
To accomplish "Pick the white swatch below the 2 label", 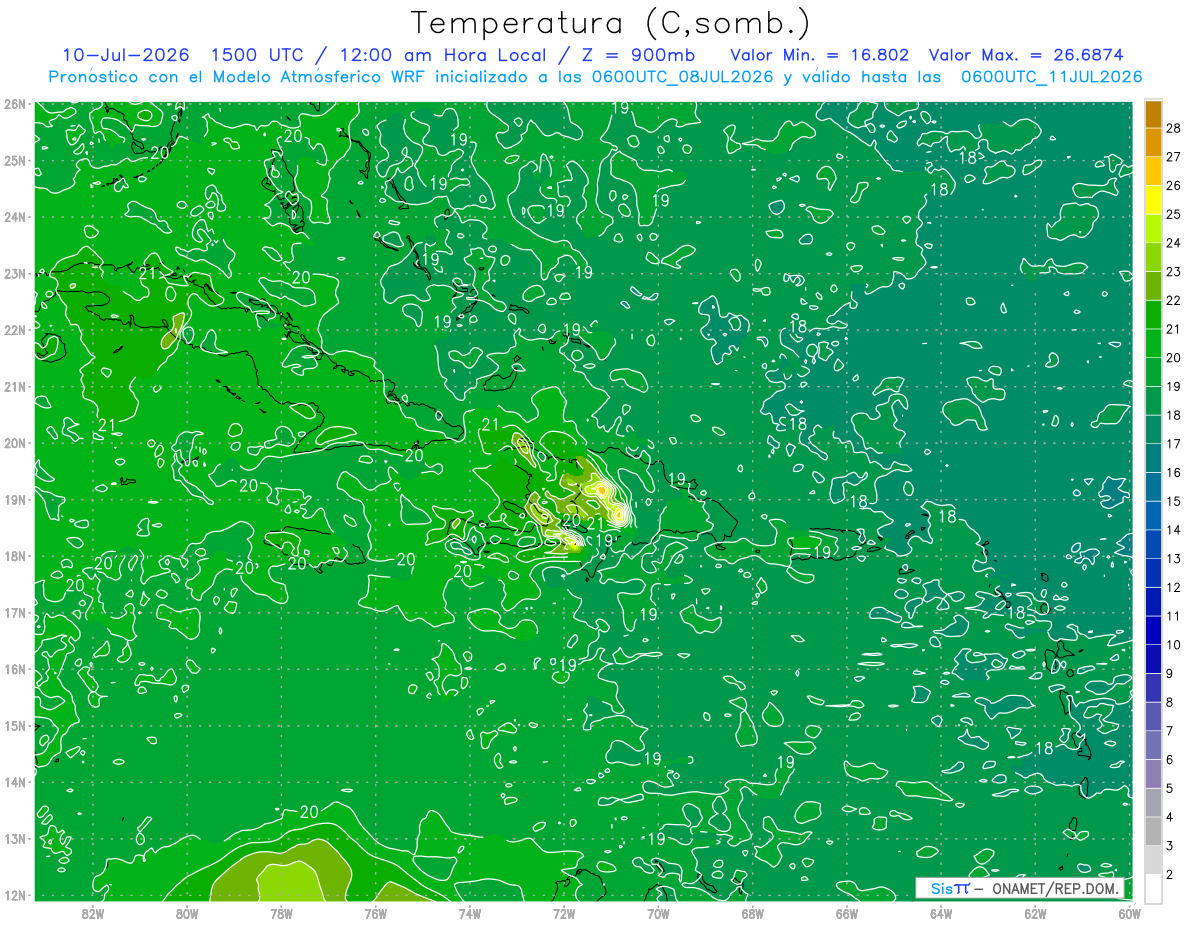I will [1153, 887].
